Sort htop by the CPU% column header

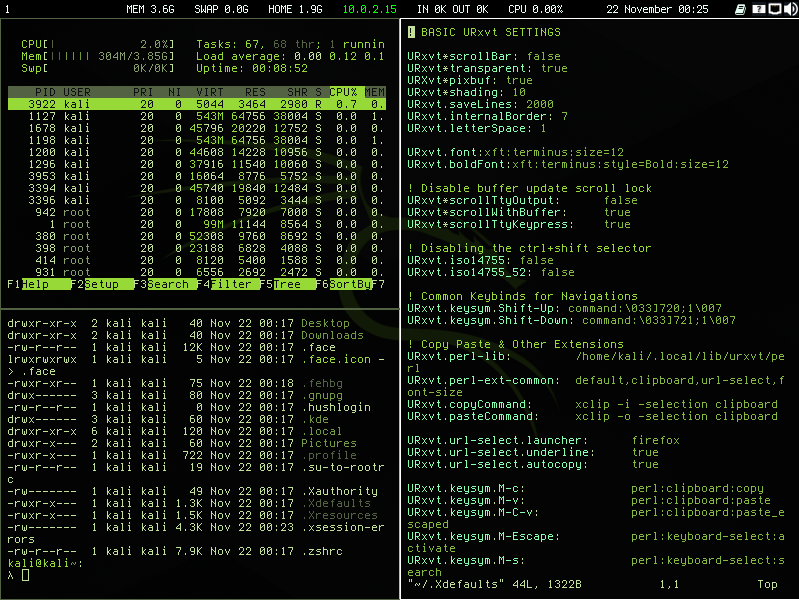pos(343,92)
